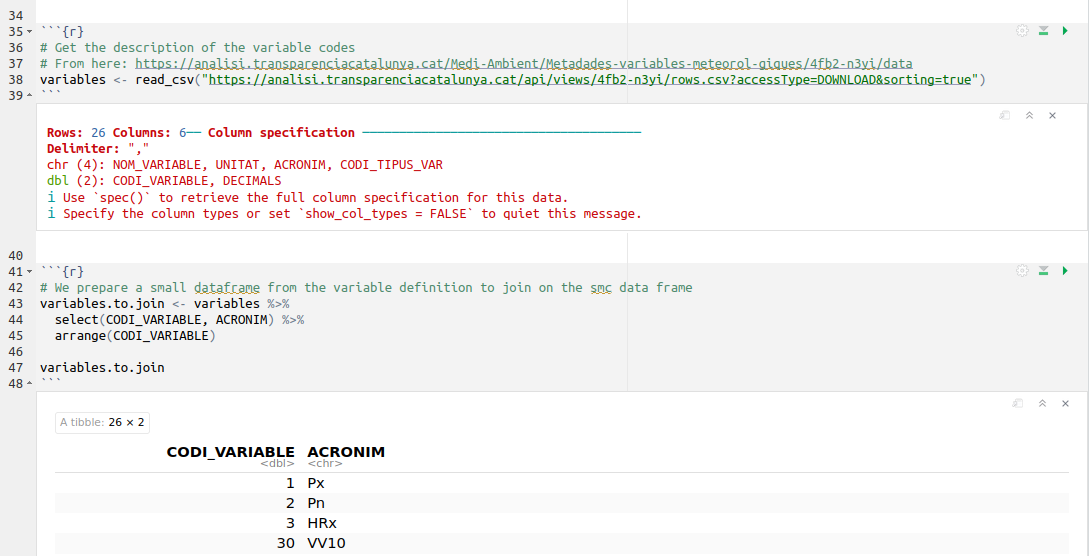
Task: Click the CODI_VARIABLE value 30
Action: (285, 544)
